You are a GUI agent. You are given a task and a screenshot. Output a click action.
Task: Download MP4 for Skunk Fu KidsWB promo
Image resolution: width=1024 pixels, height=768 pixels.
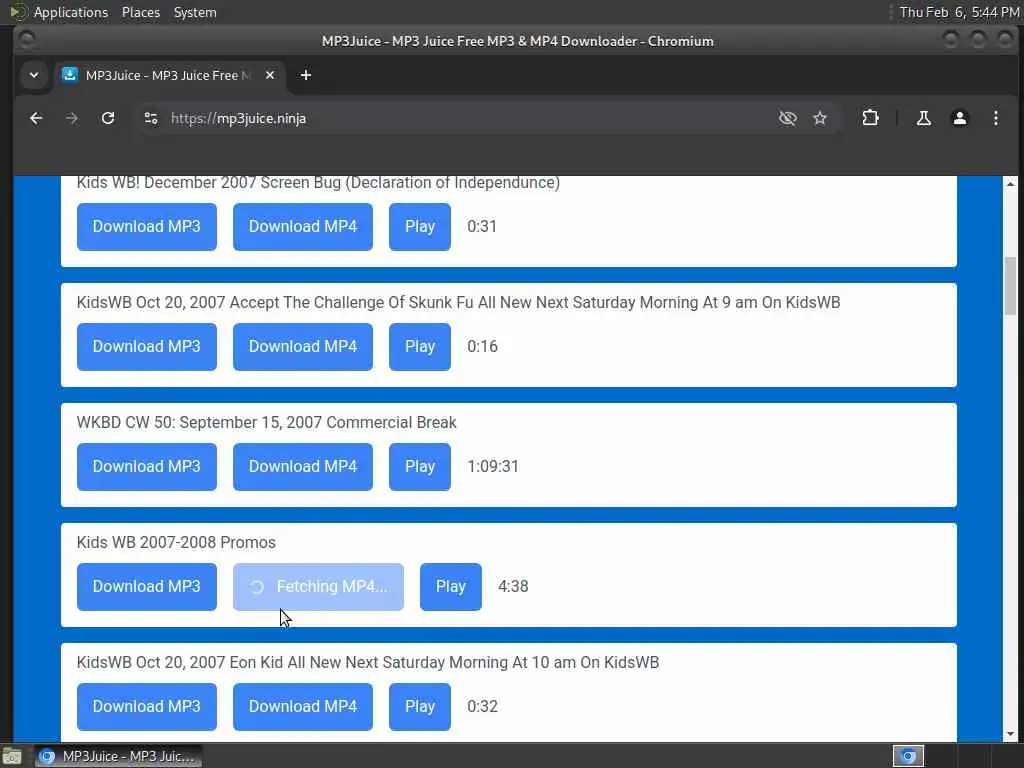point(302,347)
